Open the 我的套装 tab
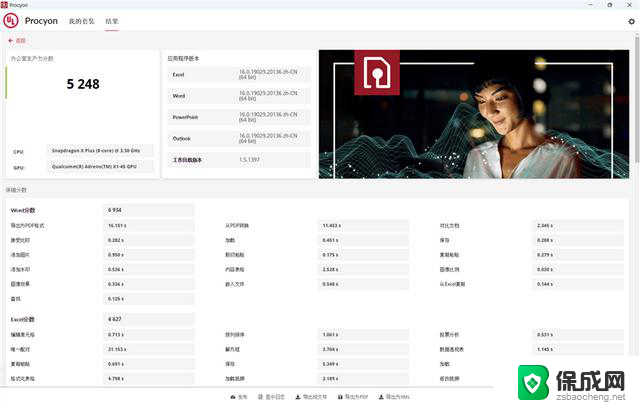This screenshot has width=640, height=406. click(x=81, y=21)
